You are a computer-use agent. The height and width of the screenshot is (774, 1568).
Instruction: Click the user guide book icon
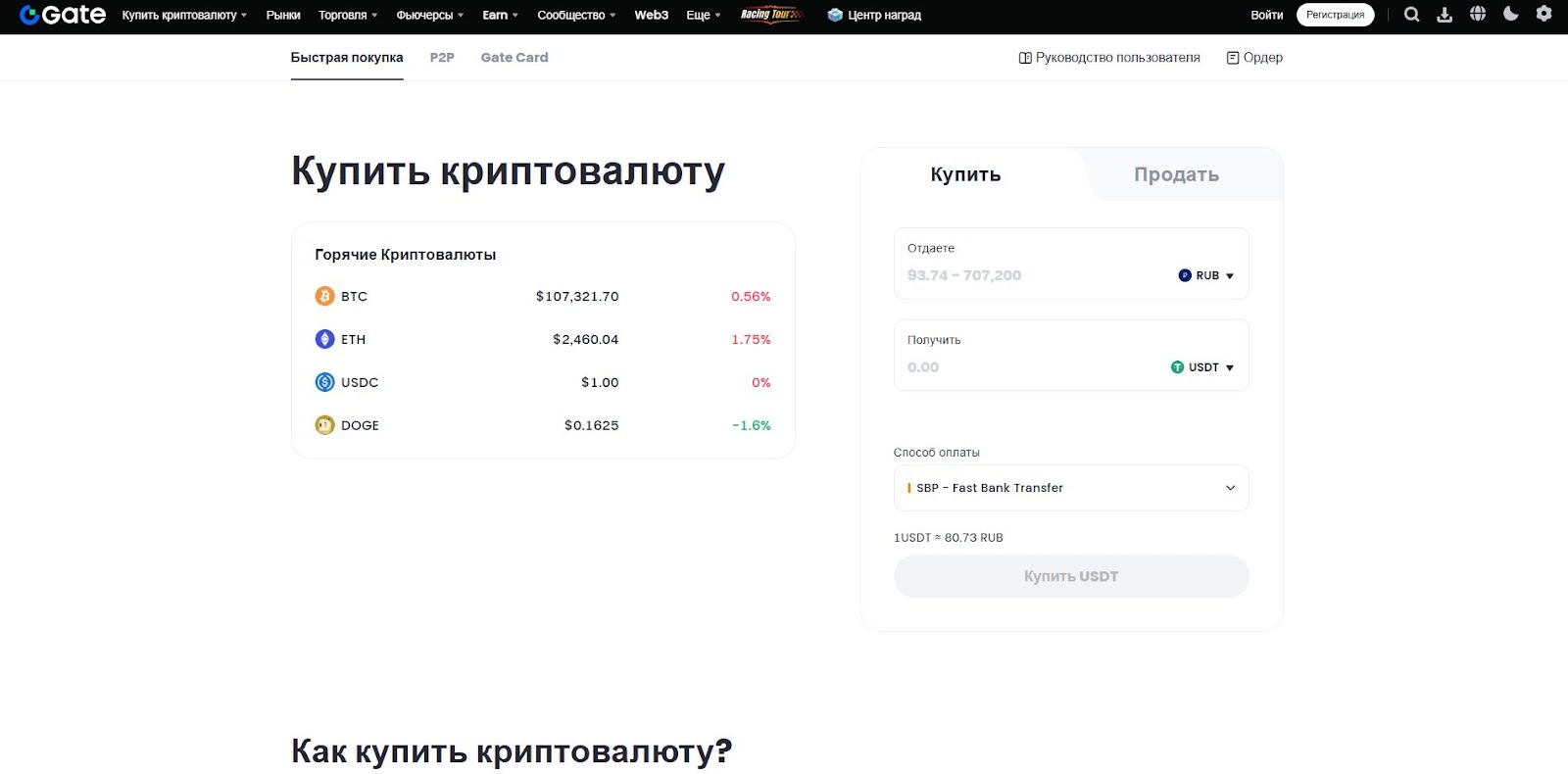pos(1025,58)
